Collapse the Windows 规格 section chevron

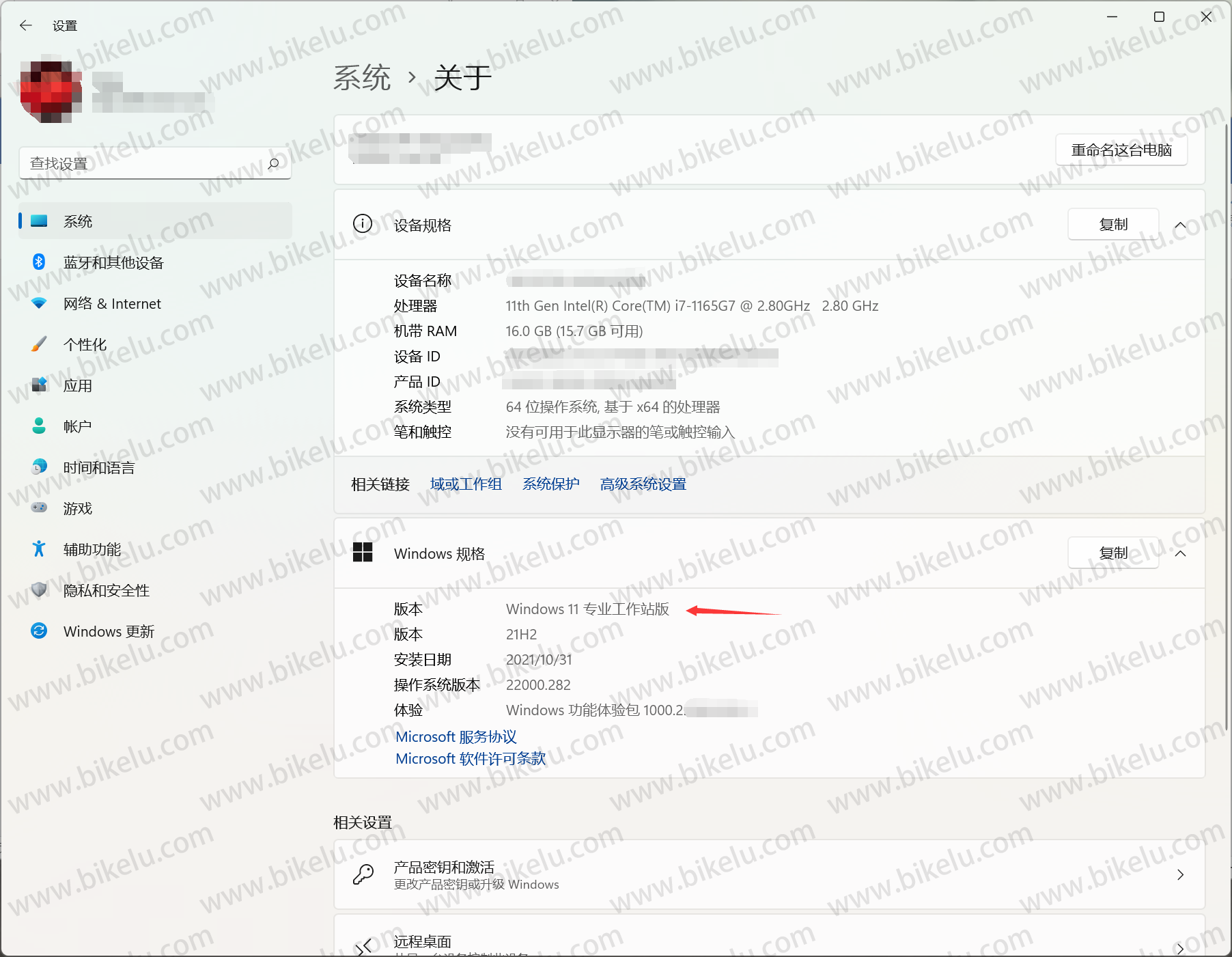pos(1181,553)
